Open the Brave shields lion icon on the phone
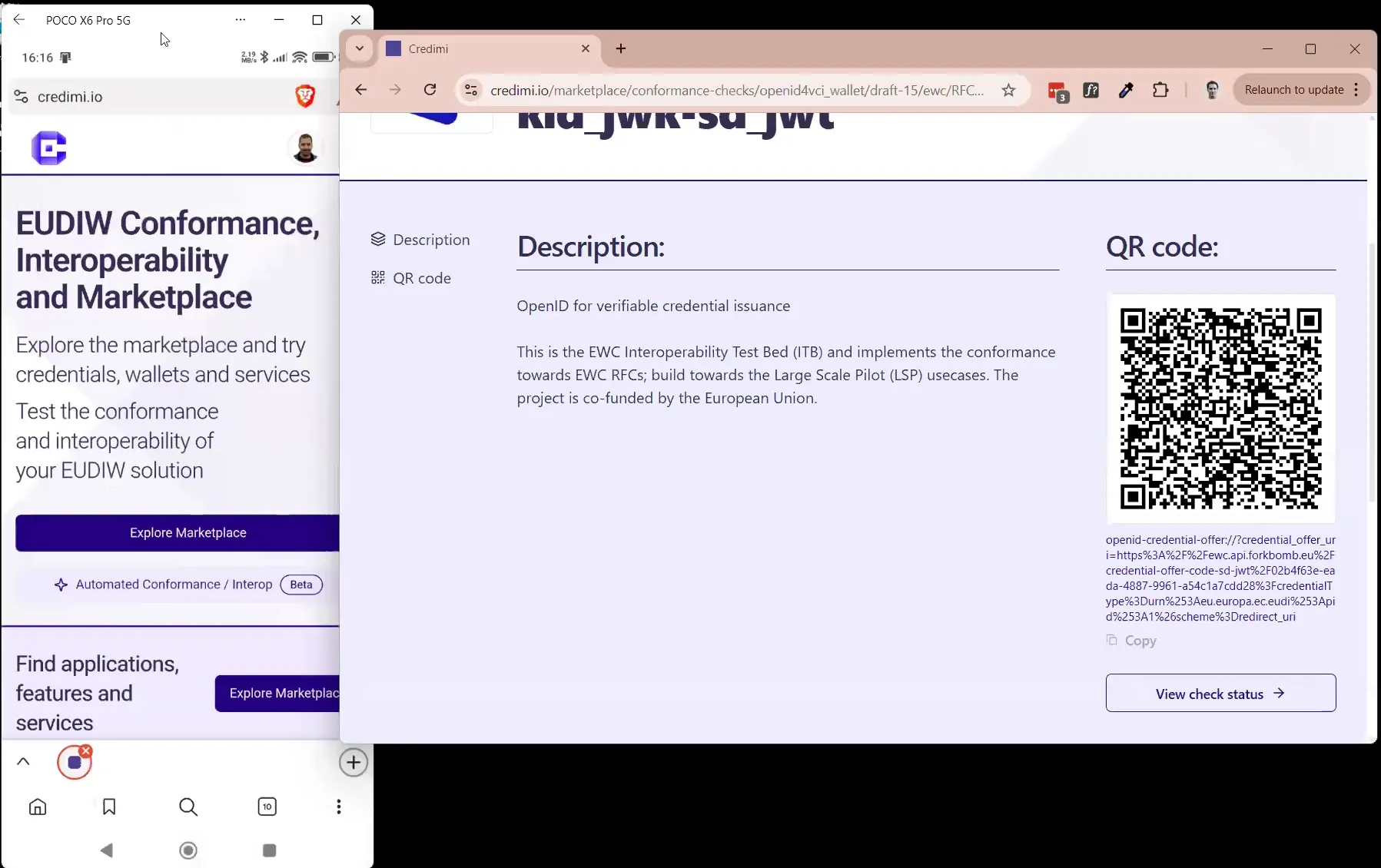Screen dimensions: 1381x868 tap(305, 96)
